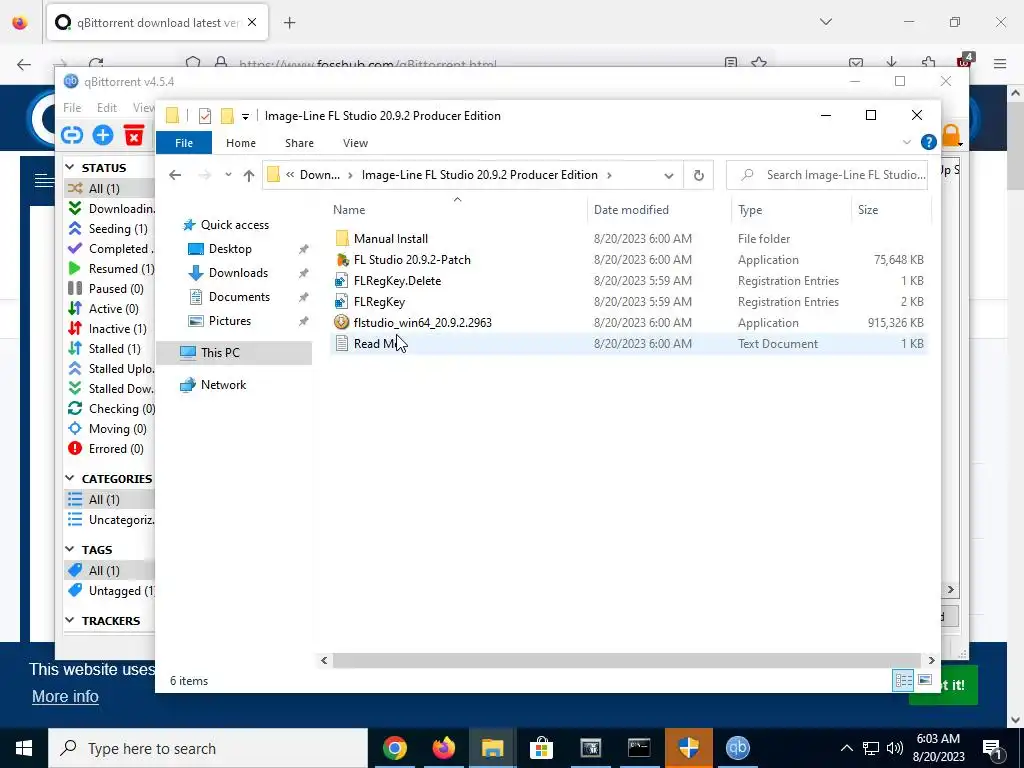Click the Windows taskbar search box
The height and width of the screenshot is (768, 1024).
pyautogui.click(x=208, y=748)
